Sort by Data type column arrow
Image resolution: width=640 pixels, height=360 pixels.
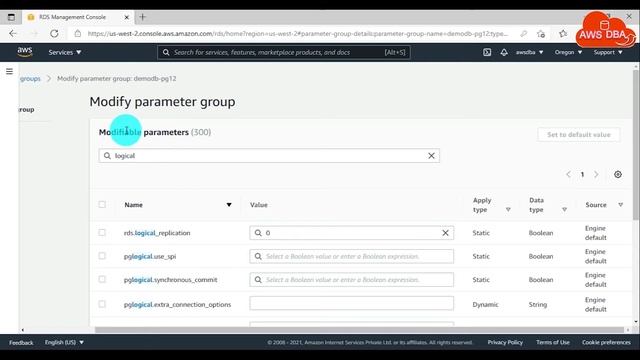(564, 209)
